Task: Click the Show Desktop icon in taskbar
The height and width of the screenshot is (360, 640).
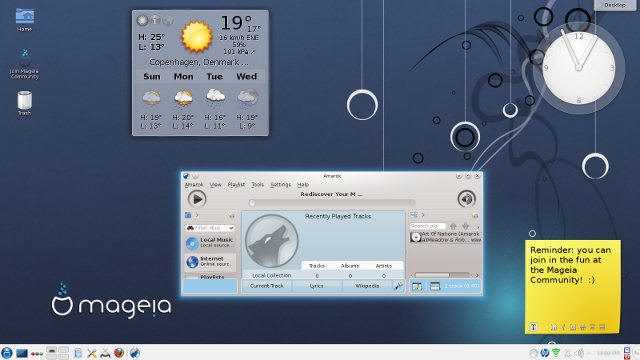Action: click(22, 353)
